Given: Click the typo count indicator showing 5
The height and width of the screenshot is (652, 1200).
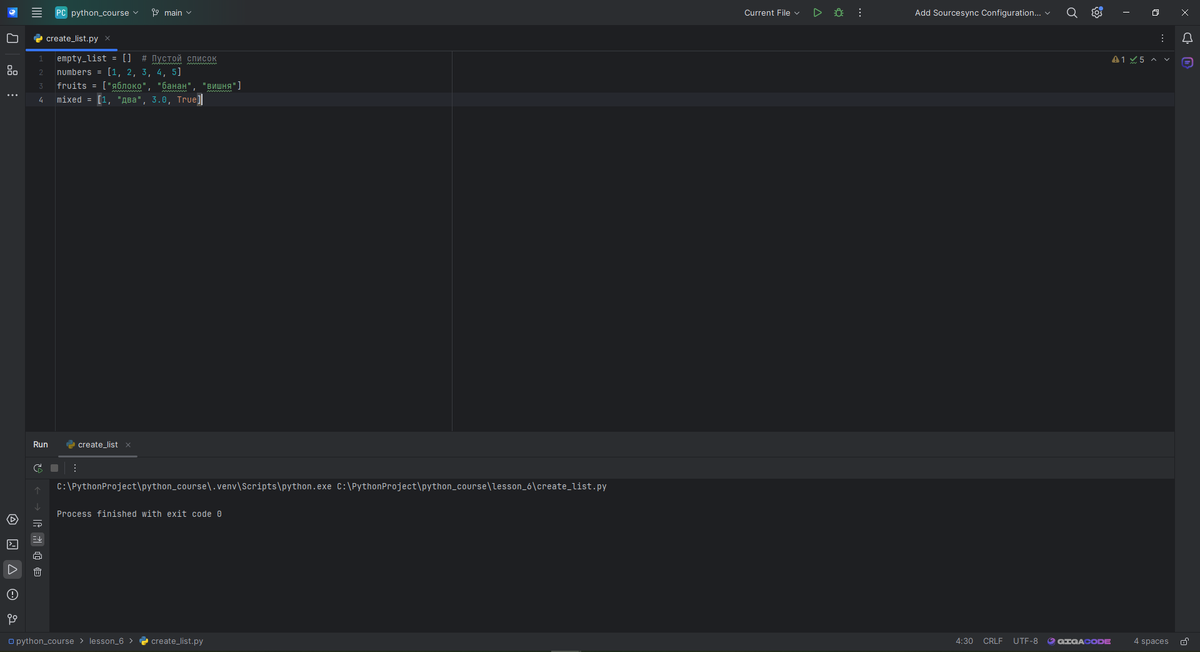Looking at the screenshot, I should (1136, 59).
